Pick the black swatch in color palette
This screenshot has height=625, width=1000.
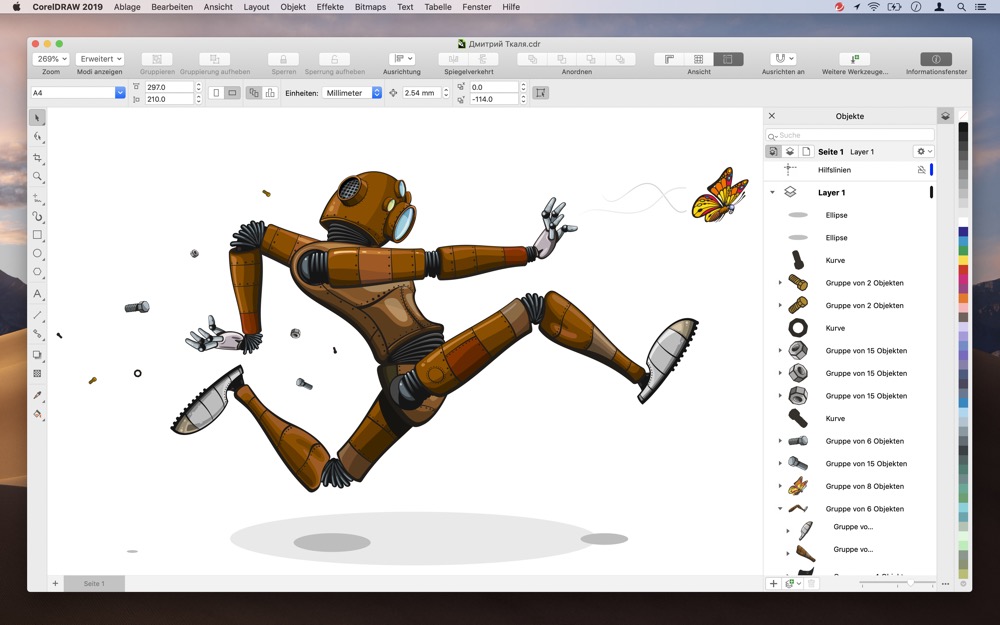click(963, 128)
